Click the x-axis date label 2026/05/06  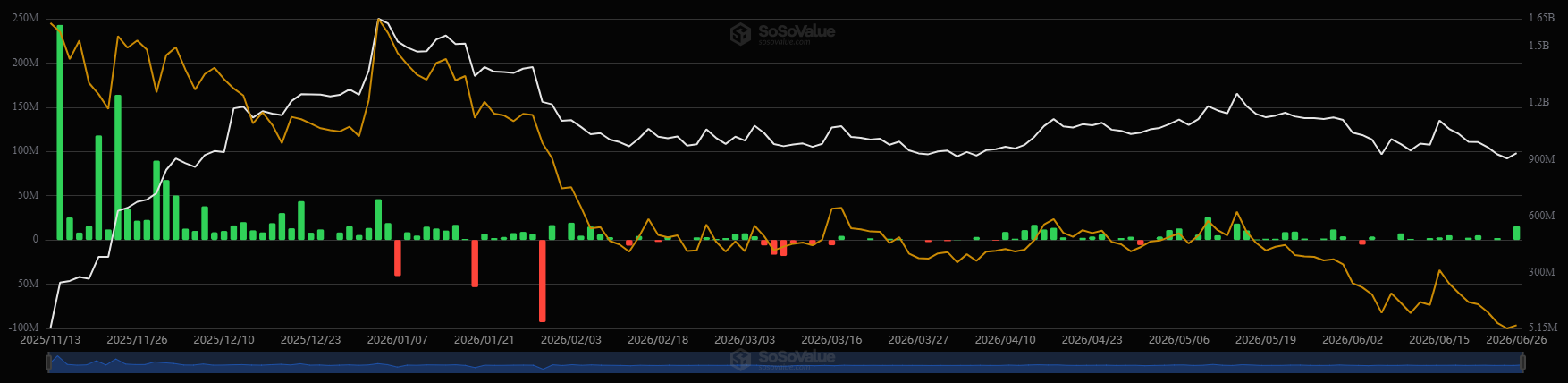coord(1178,340)
